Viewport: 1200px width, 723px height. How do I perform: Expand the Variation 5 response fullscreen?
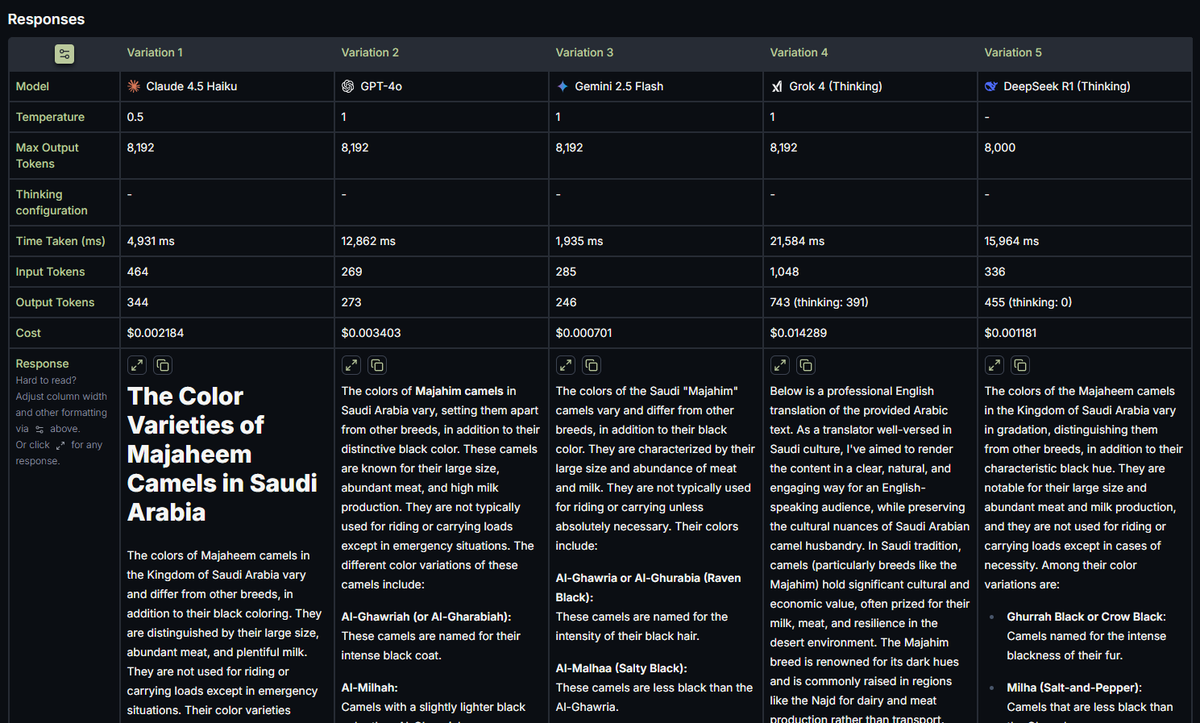click(994, 365)
